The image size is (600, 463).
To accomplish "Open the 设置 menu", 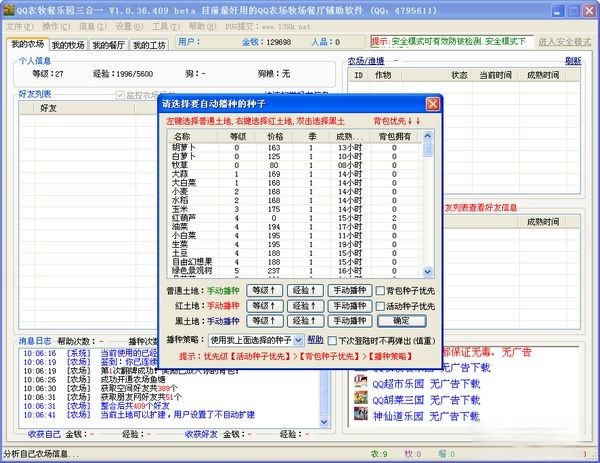I will point(123,26).
